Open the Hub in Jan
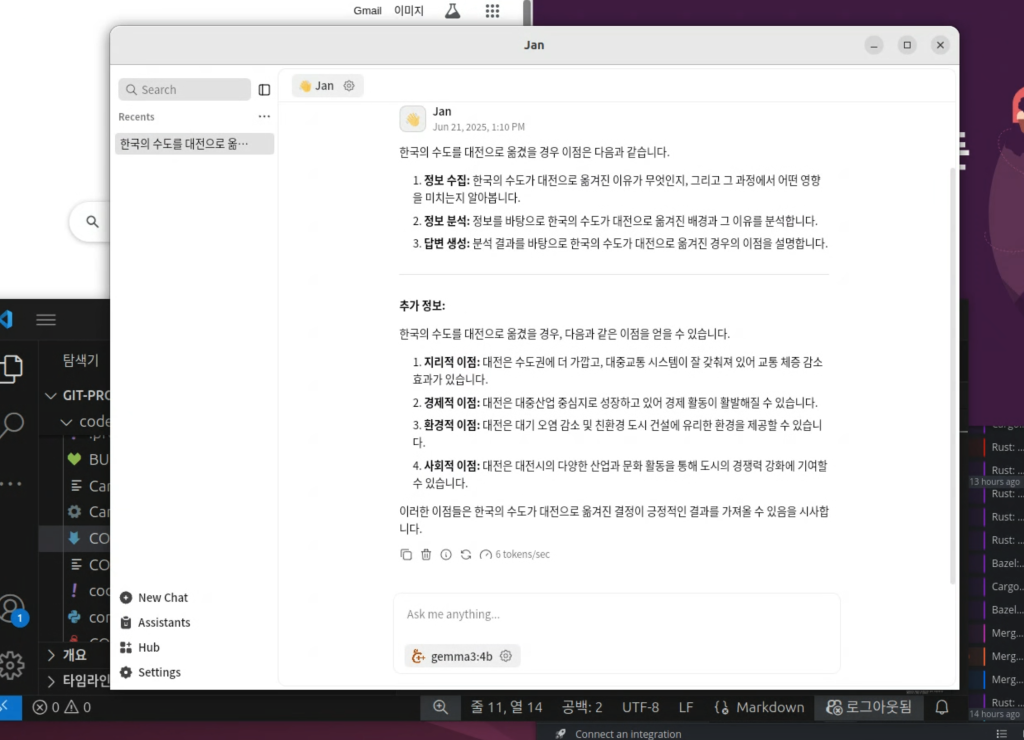 pyautogui.click(x=140, y=647)
